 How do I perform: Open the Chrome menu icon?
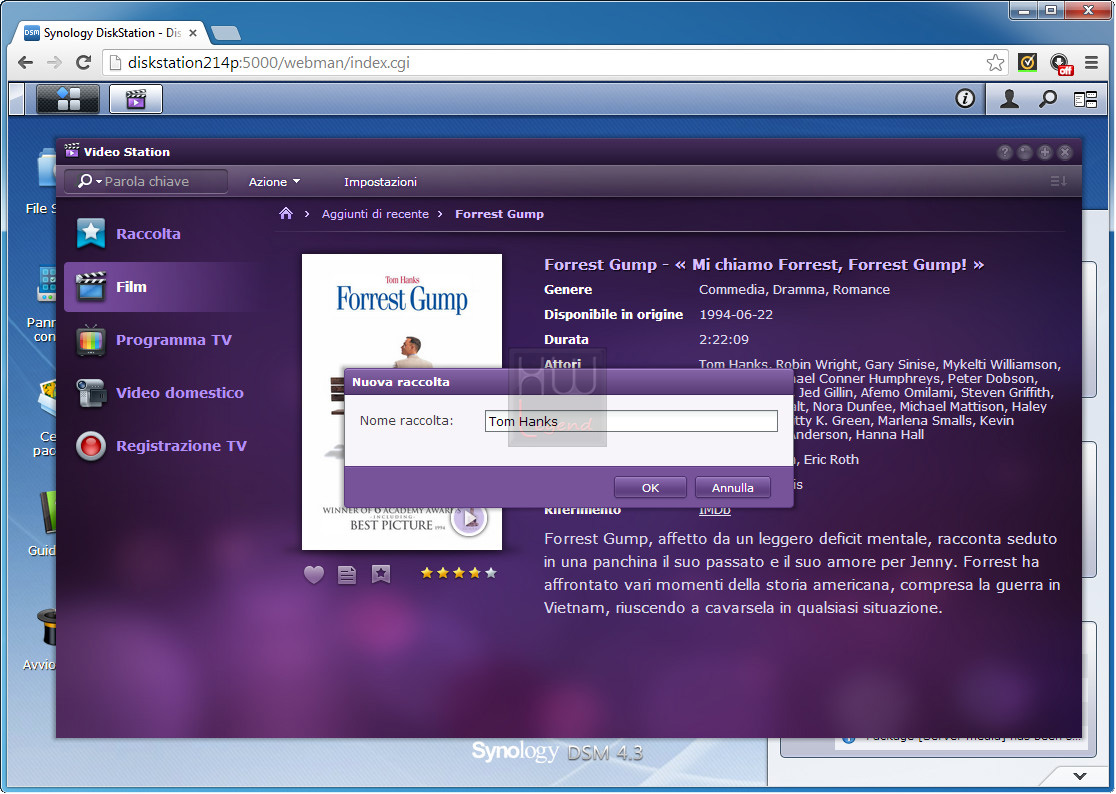pos(1091,63)
